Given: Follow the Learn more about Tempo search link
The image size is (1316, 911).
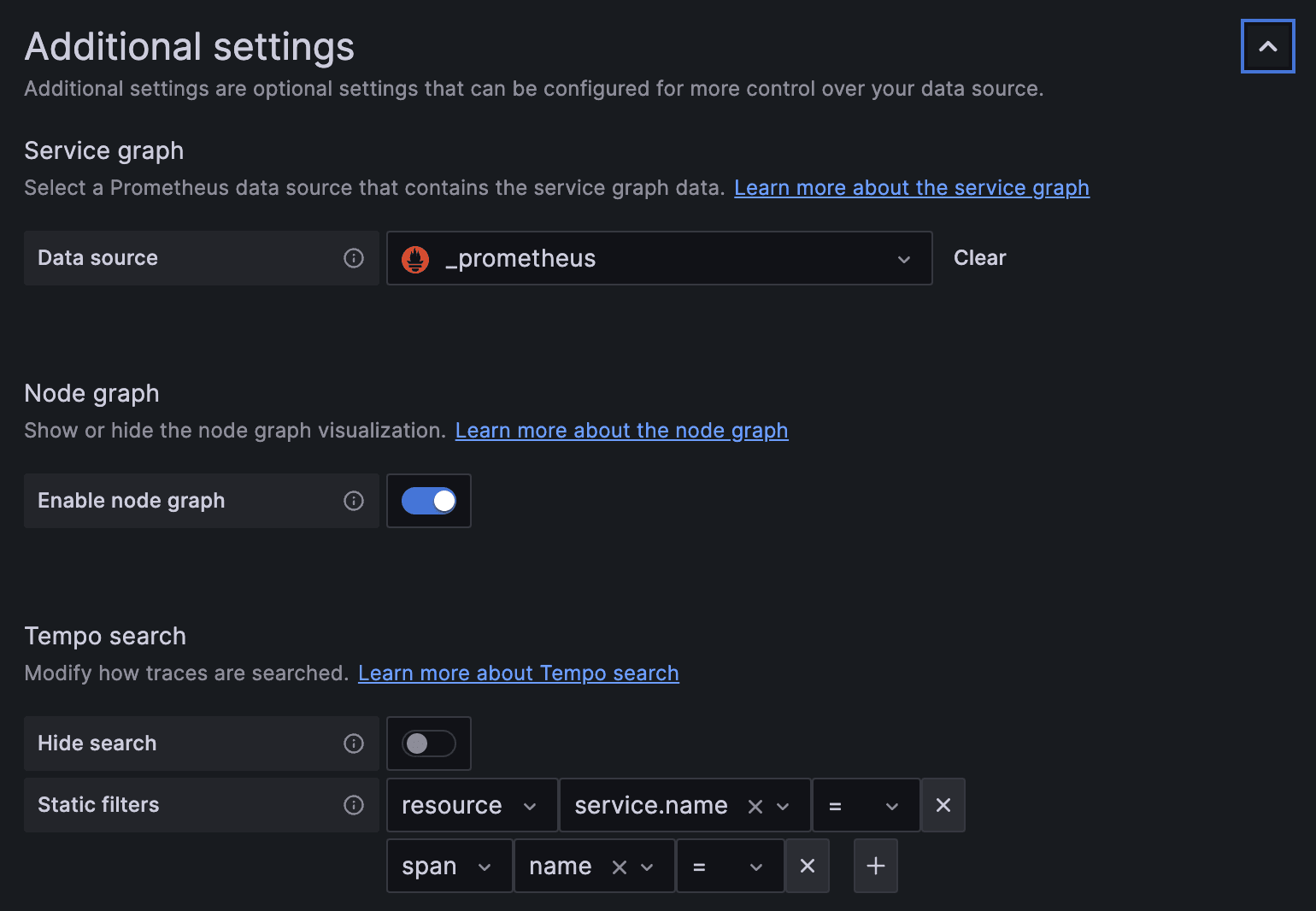Looking at the screenshot, I should coord(518,673).
